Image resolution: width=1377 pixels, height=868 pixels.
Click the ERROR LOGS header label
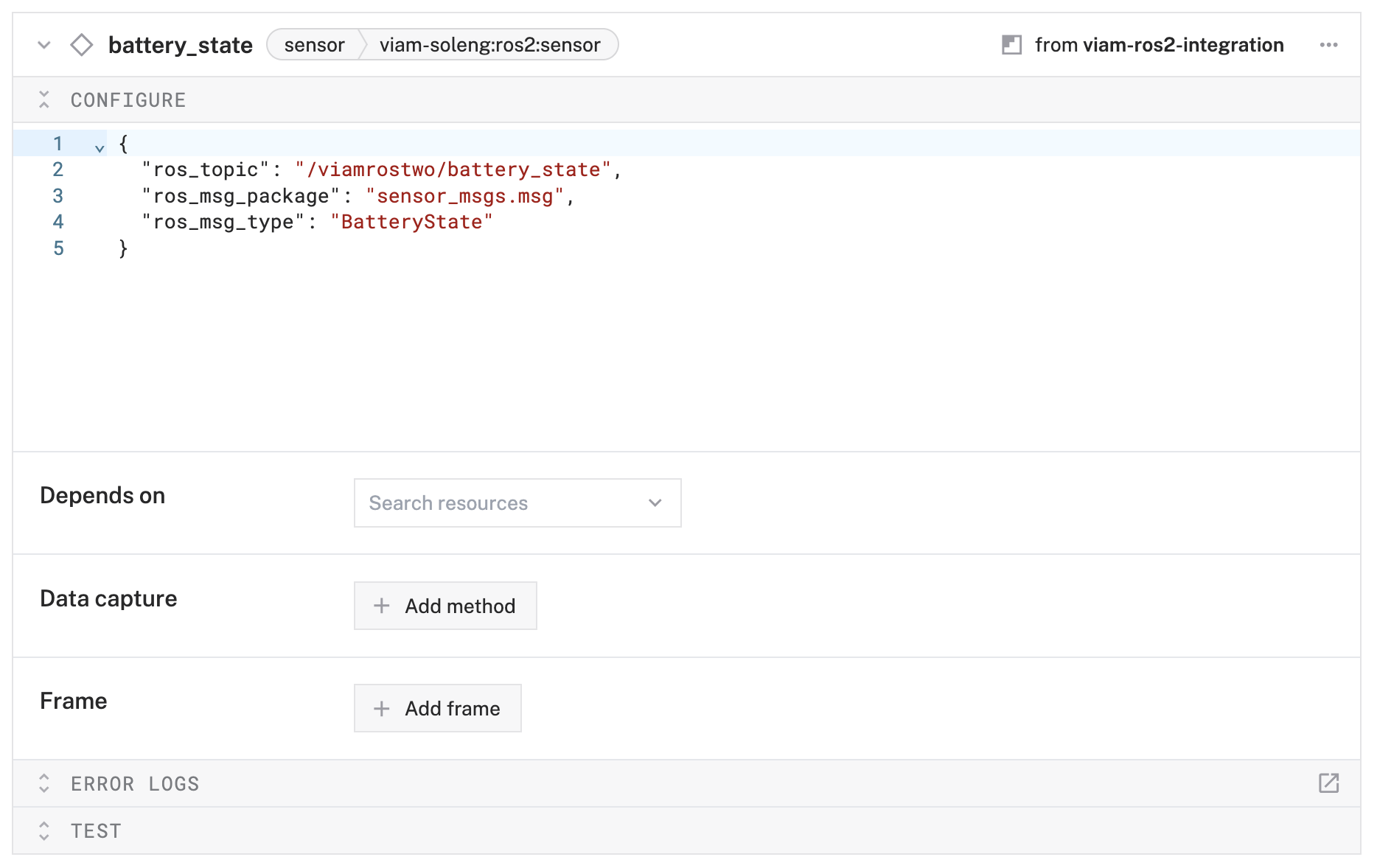(135, 784)
